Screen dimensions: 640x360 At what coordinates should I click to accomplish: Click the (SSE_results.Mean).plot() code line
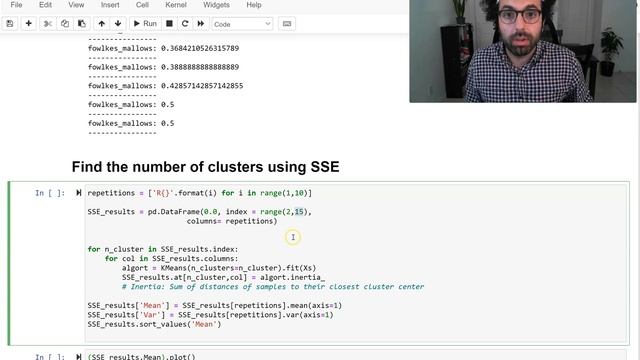pos(142,357)
